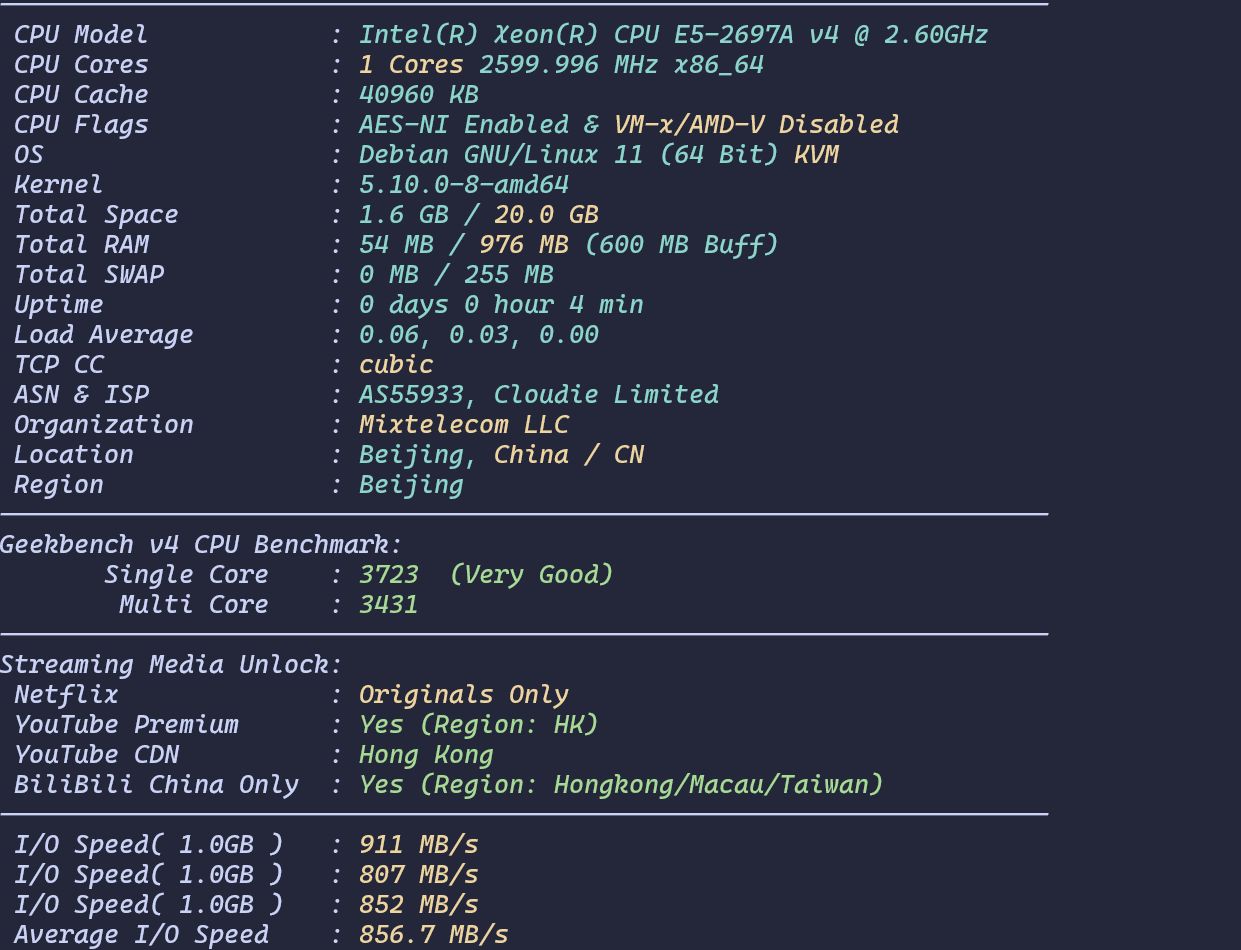Select YouTube CDN value 'Hong Kong'
1241x950 pixels.
coord(426,755)
